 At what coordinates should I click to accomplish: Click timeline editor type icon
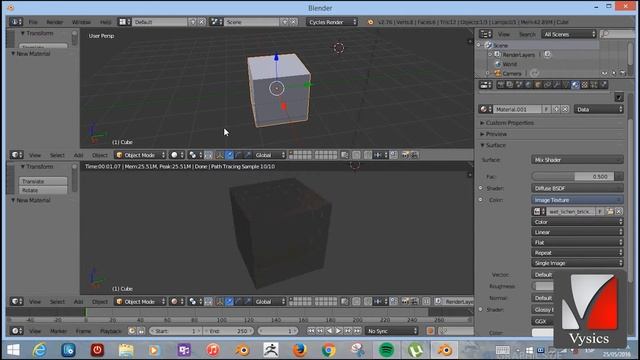coord(17,331)
